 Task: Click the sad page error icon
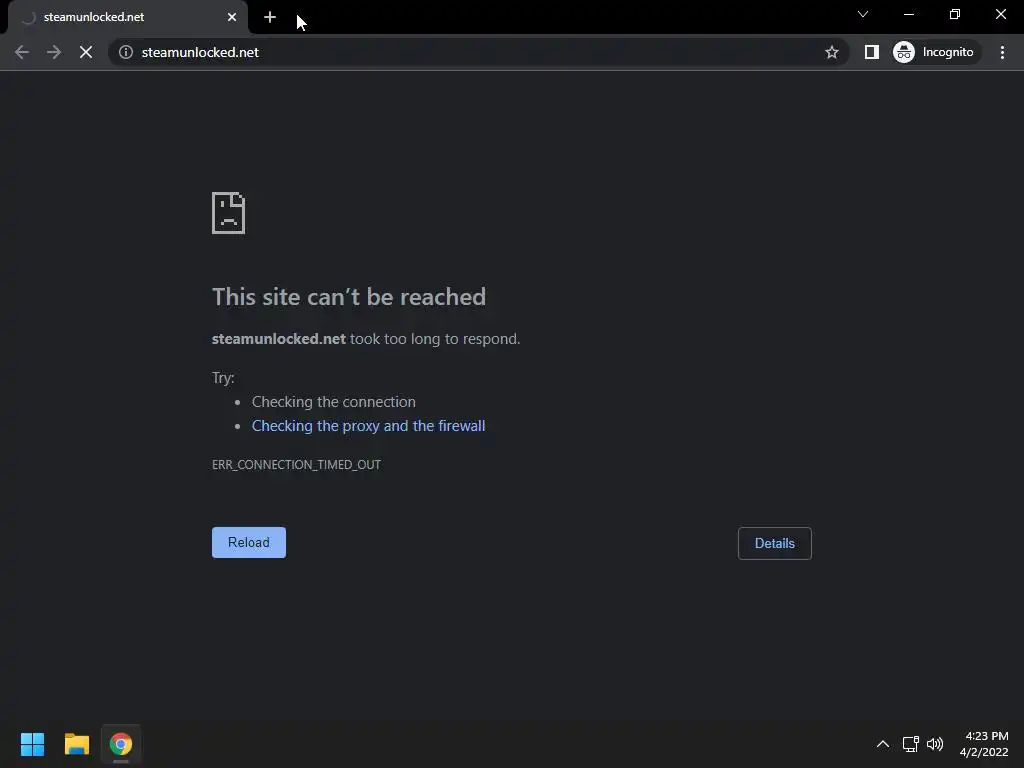pyautogui.click(x=229, y=213)
